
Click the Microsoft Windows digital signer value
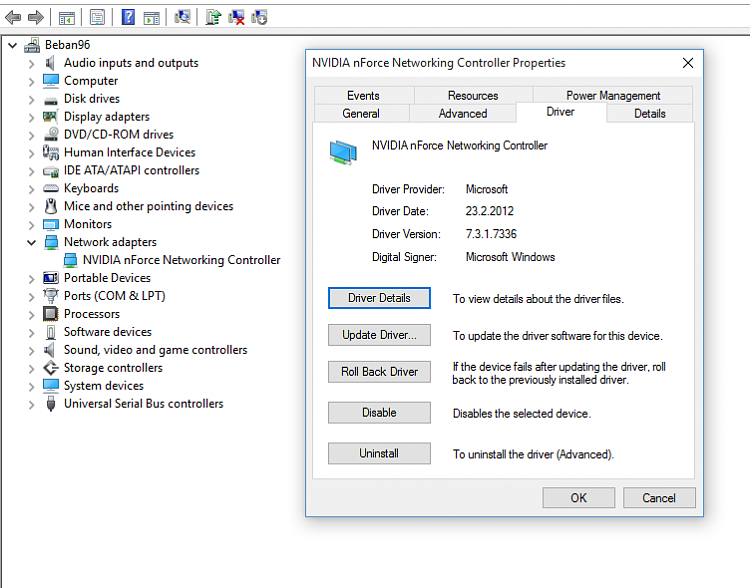click(x=510, y=257)
